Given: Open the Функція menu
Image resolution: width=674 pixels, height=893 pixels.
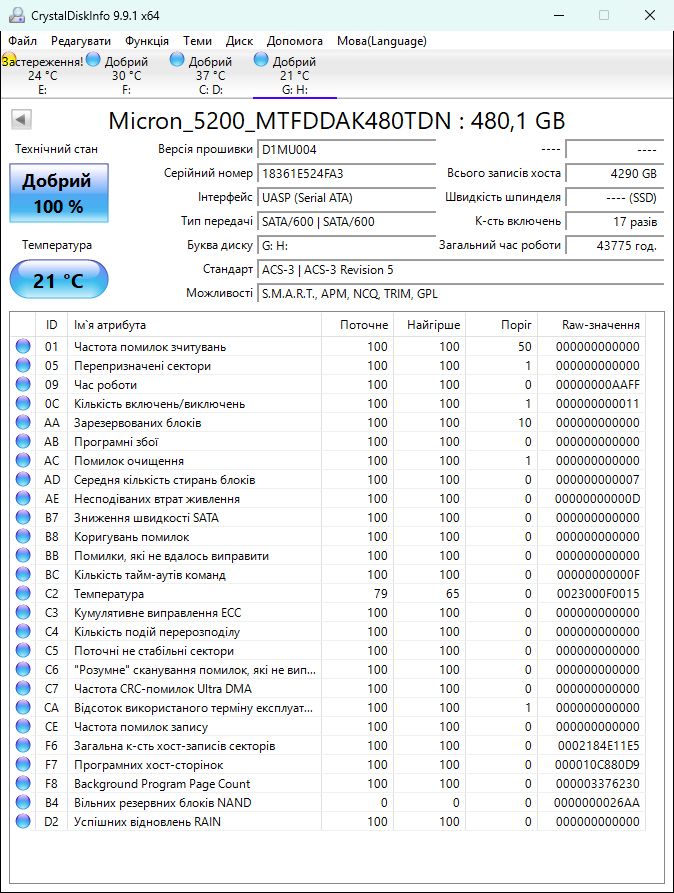Looking at the screenshot, I should click(x=147, y=41).
